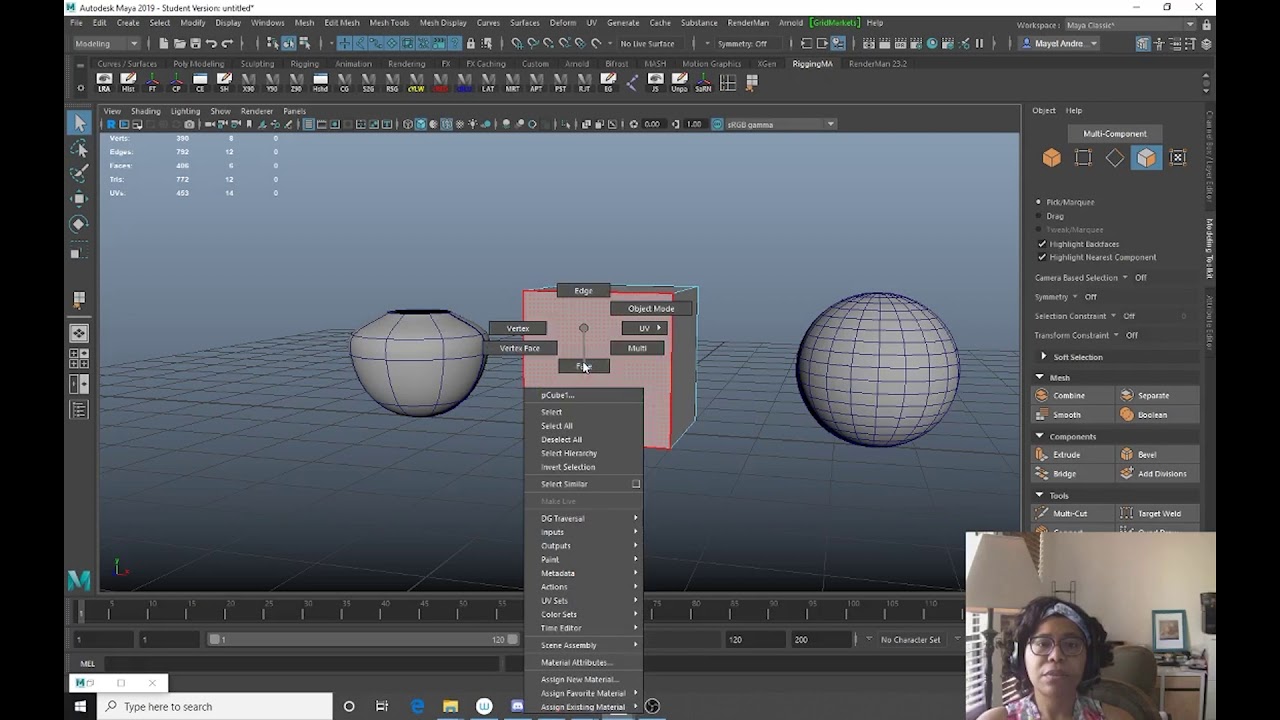This screenshot has height=720, width=1280.
Task: Switch to Sculpting shelf tab
Action: pyautogui.click(x=257, y=64)
